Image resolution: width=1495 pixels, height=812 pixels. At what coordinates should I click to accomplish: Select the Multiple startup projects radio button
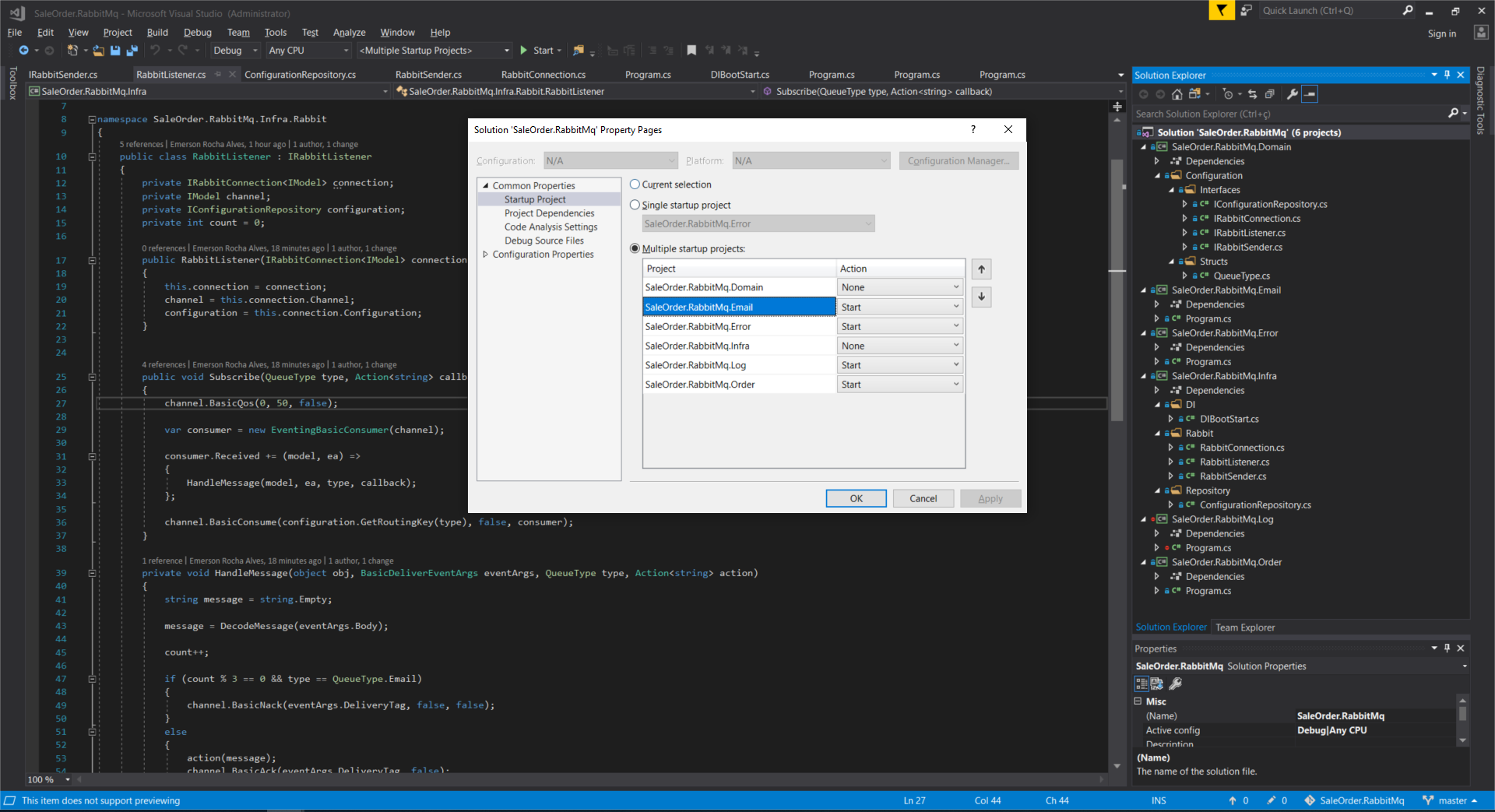coord(635,248)
